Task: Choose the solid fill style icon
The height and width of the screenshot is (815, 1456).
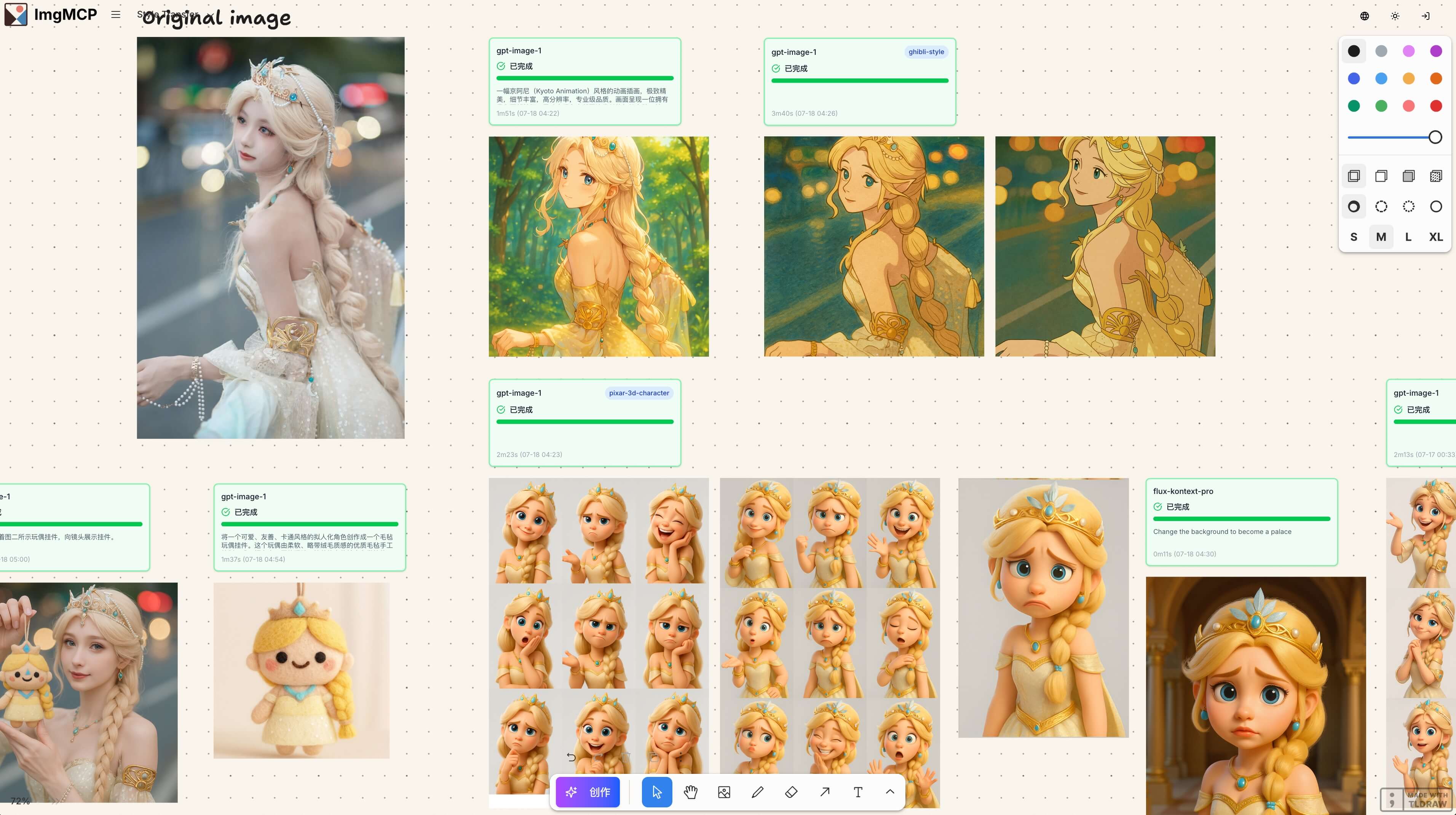Action: coord(1408,176)
